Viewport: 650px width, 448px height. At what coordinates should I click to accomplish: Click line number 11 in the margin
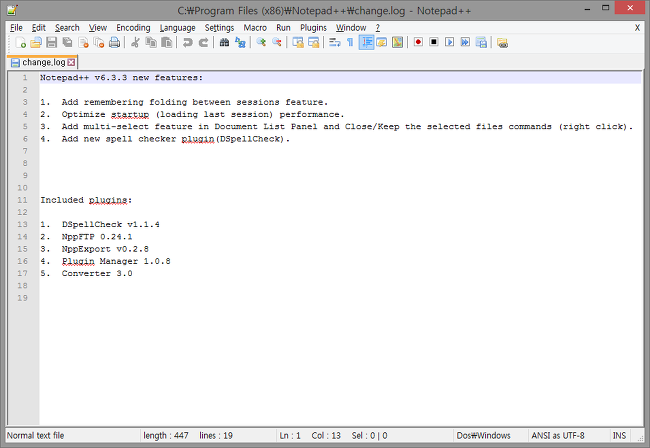click(22, 200)
